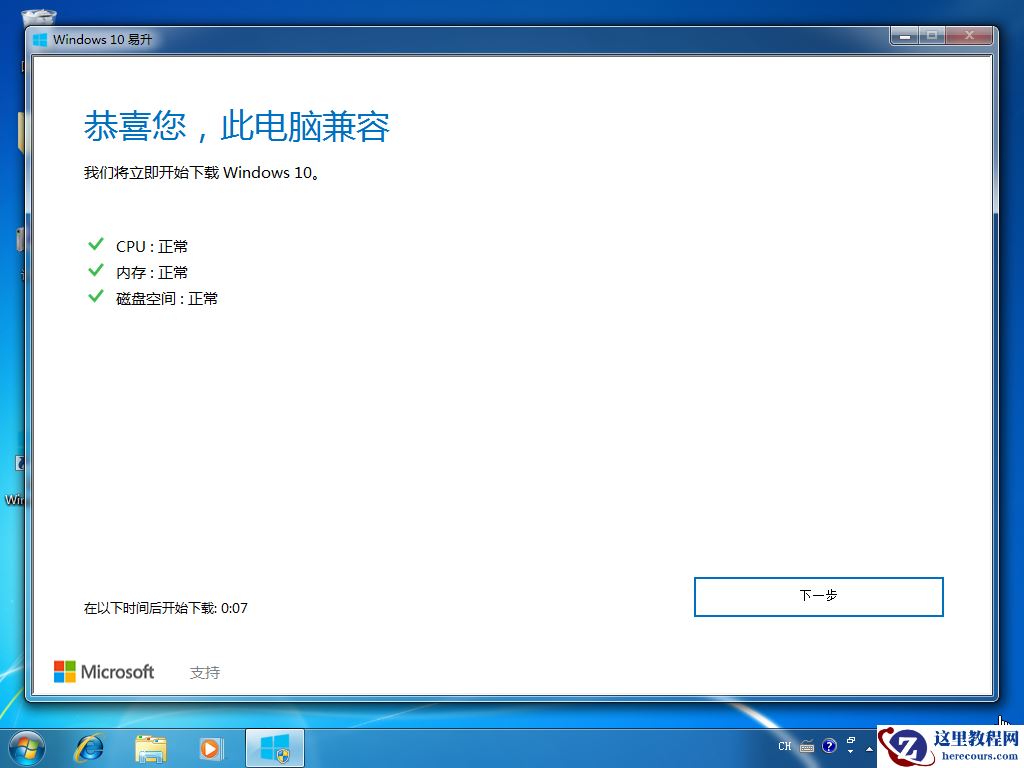The image size is (1024, 768).
Task: Click the 下一步 button
Action: coord(818,596)
